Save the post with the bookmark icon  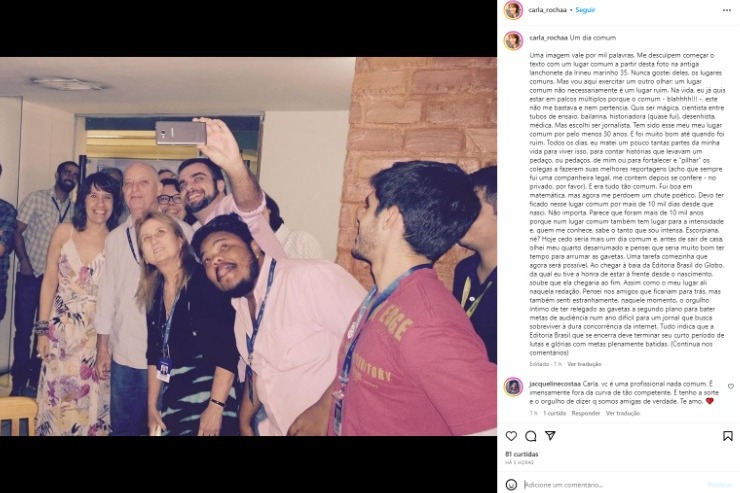pyautogui.click(x=728, y=436)
